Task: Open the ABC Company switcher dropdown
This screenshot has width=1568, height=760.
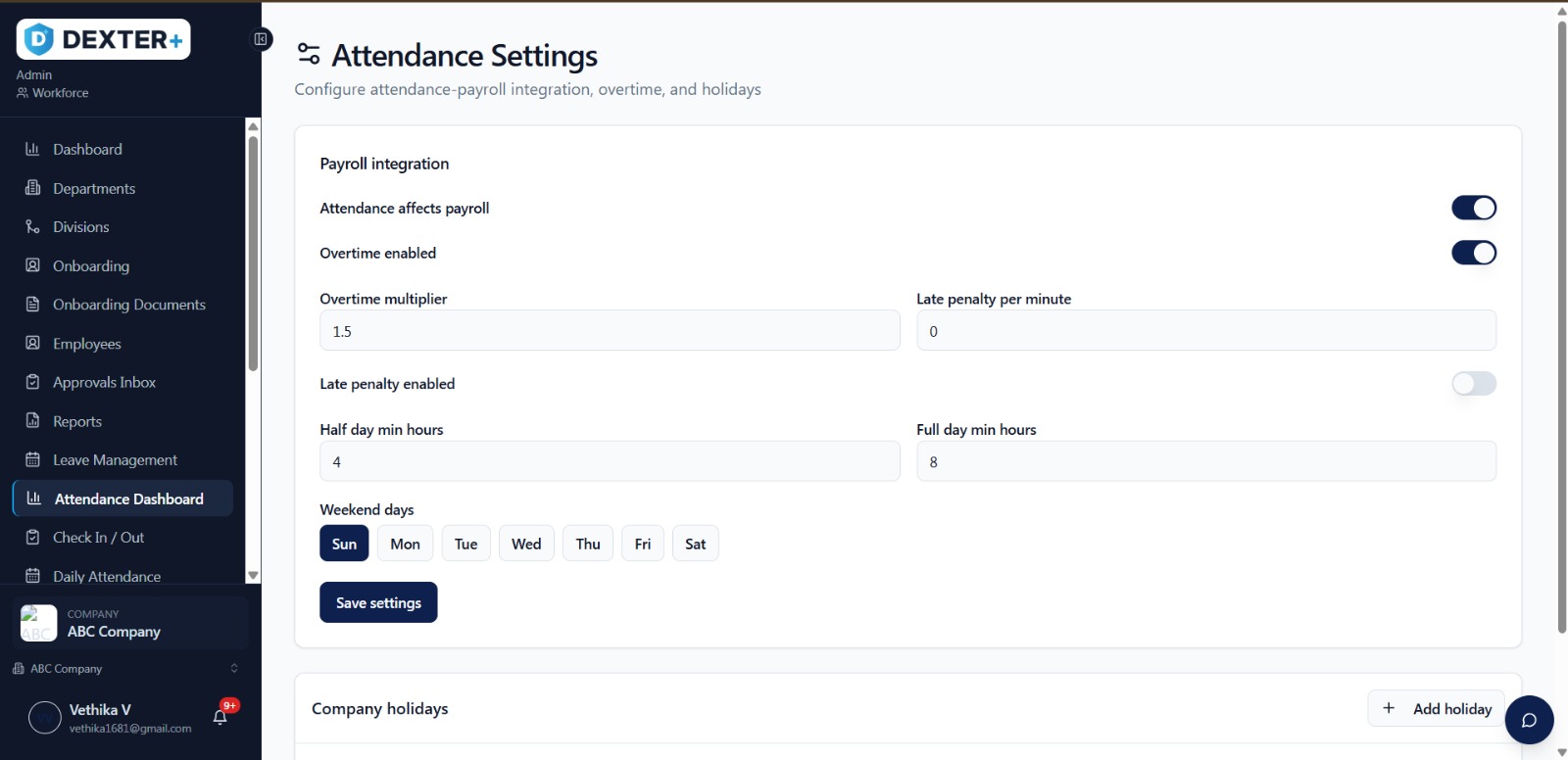Action: (125, 669)
